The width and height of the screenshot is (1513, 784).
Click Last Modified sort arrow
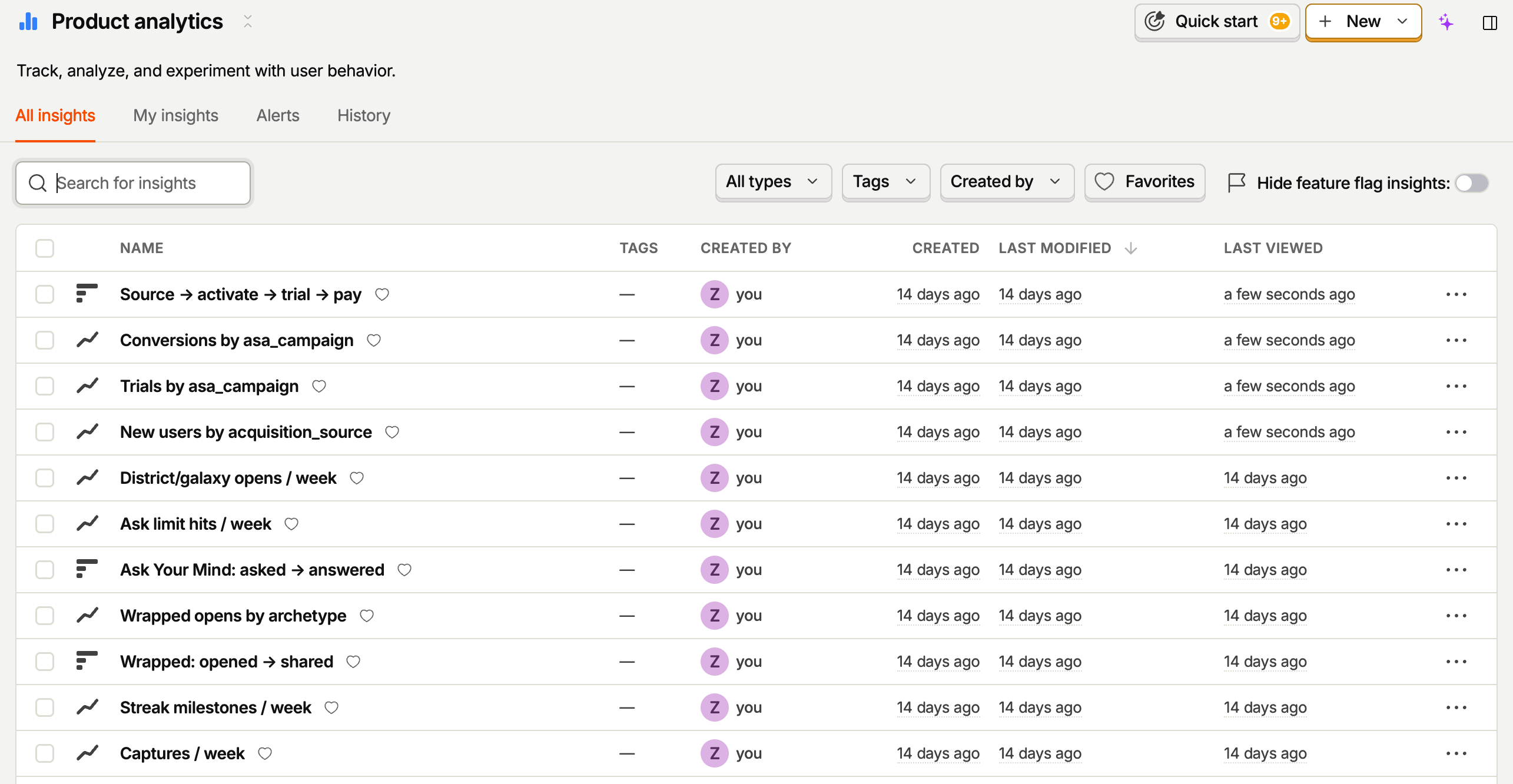tap(1130, 248)
